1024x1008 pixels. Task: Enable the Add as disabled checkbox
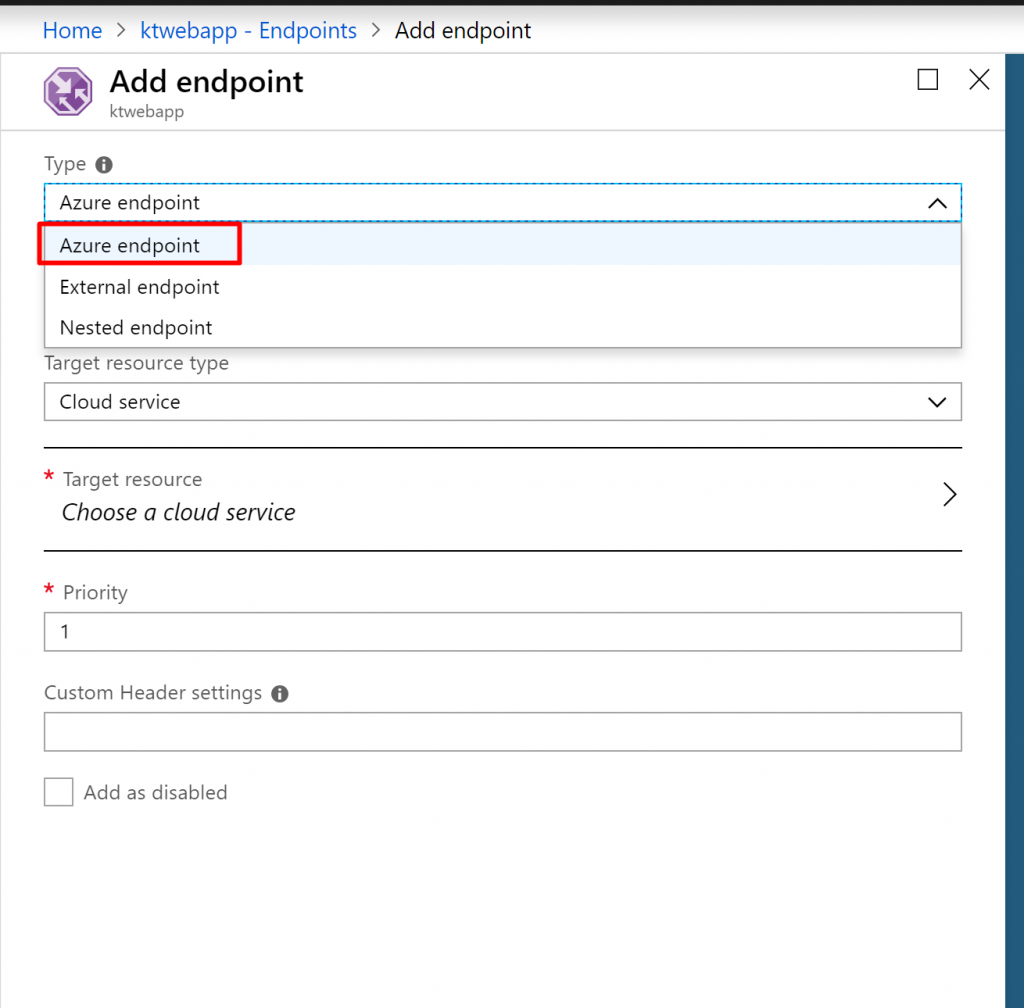[59, 792]
